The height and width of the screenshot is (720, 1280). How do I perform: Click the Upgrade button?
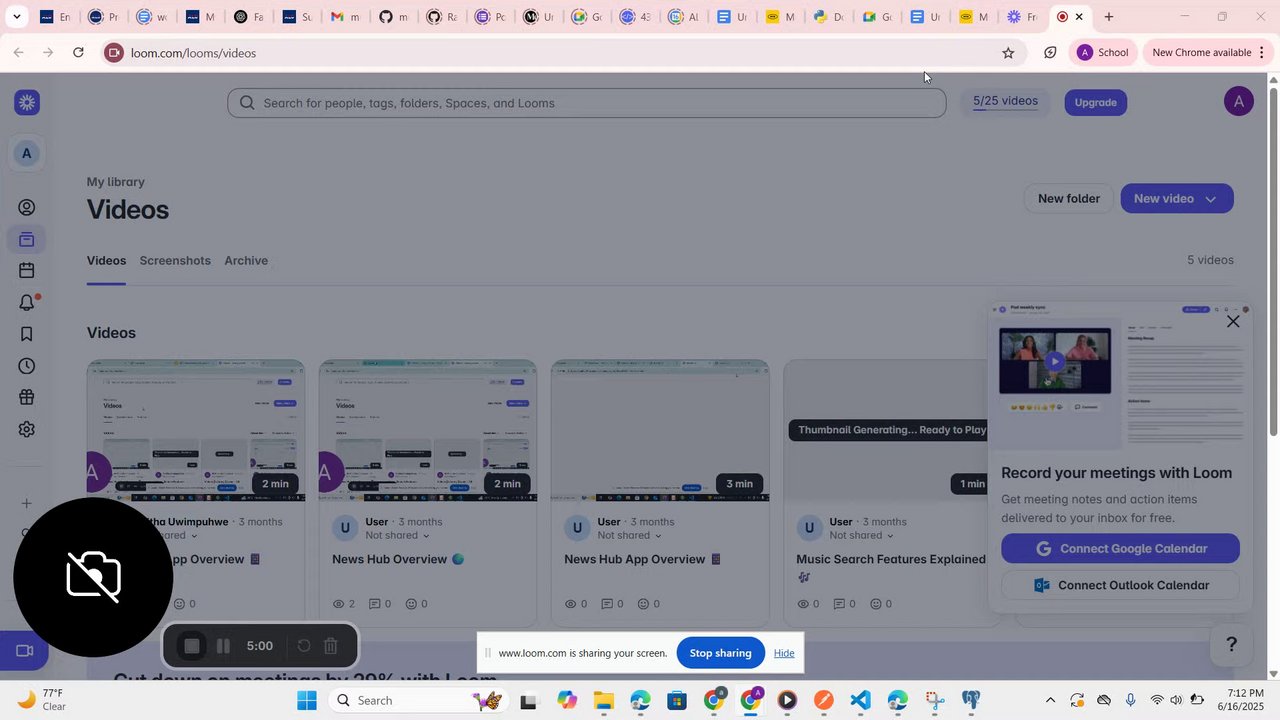(x=1096, y=102)
